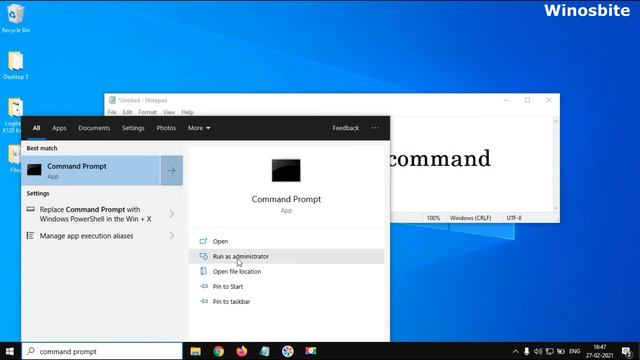Launch Firefox from the taskbar

click(x=242, y=351)
